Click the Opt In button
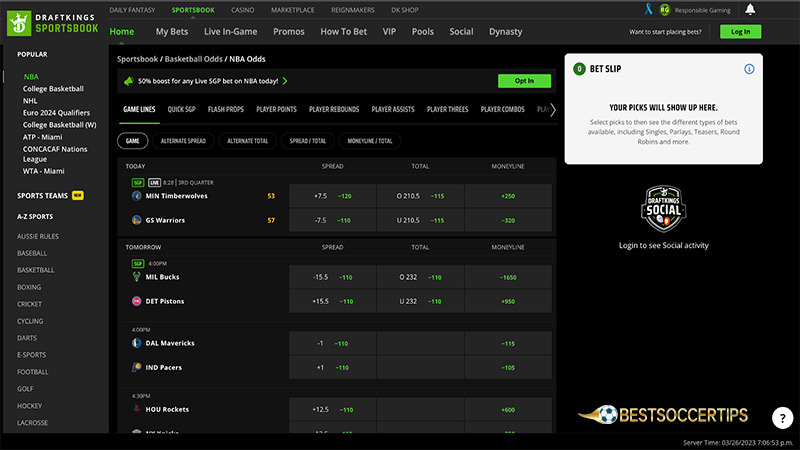800x450 pixels. click(524, 81)
